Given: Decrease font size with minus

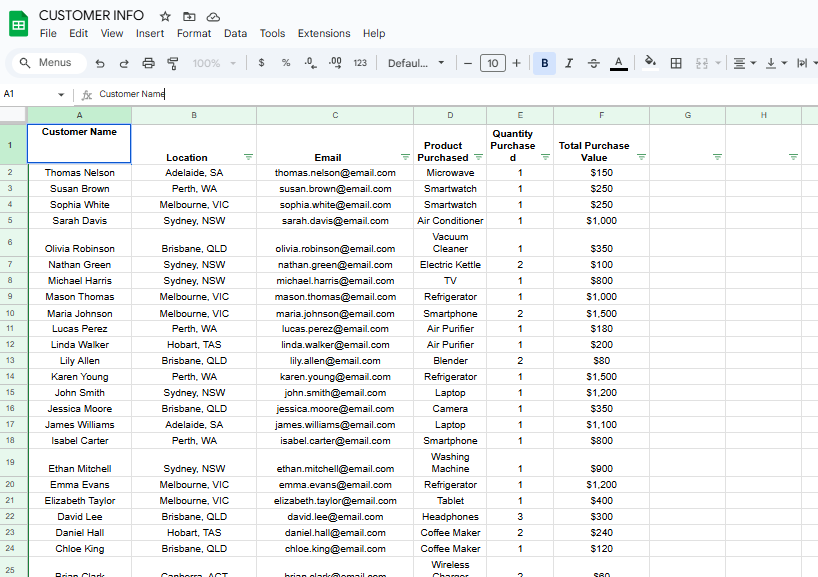Looking at the screenshot, I should coord(468,64).
